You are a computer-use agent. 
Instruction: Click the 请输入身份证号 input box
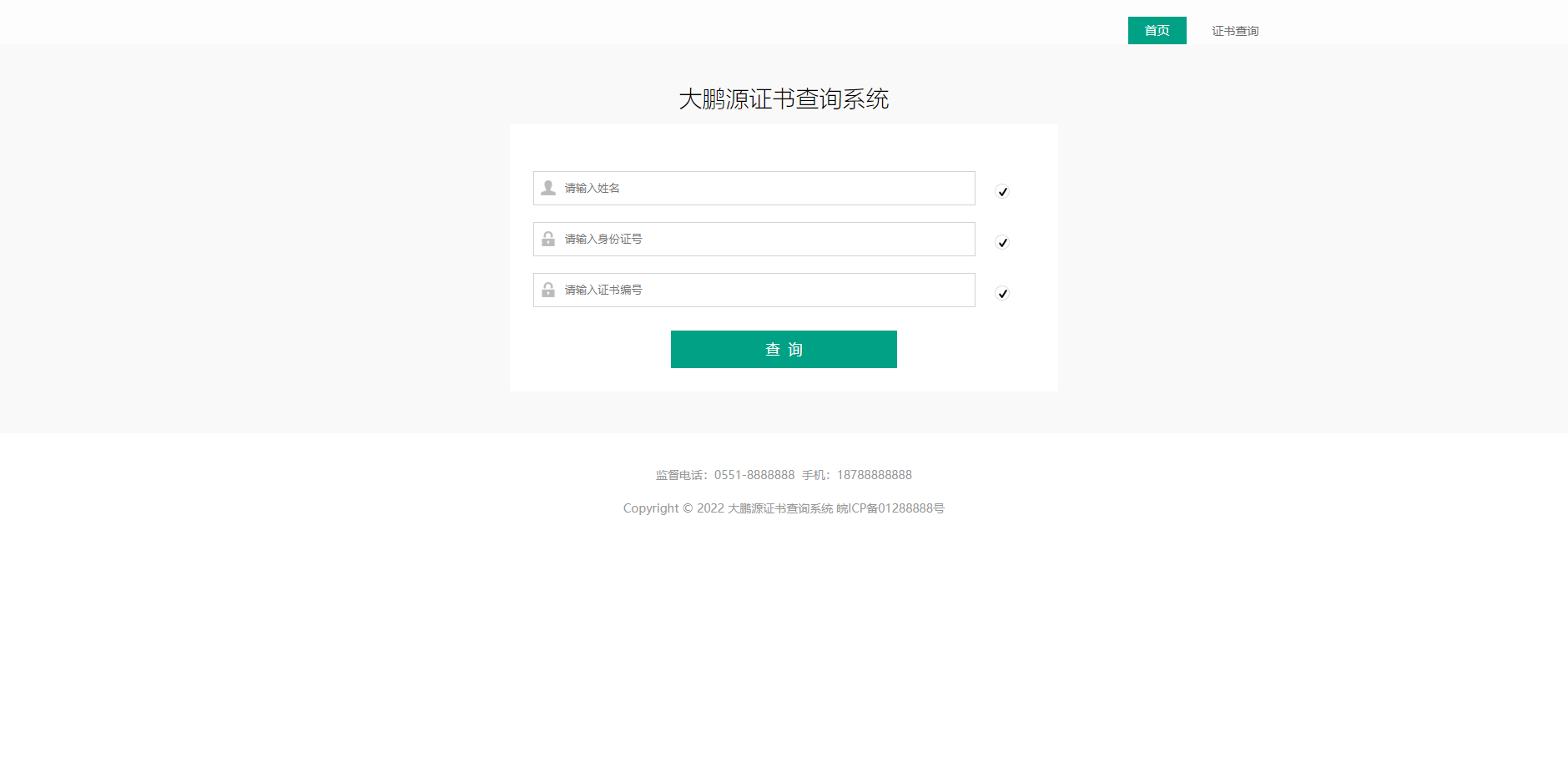coord(751,239)
